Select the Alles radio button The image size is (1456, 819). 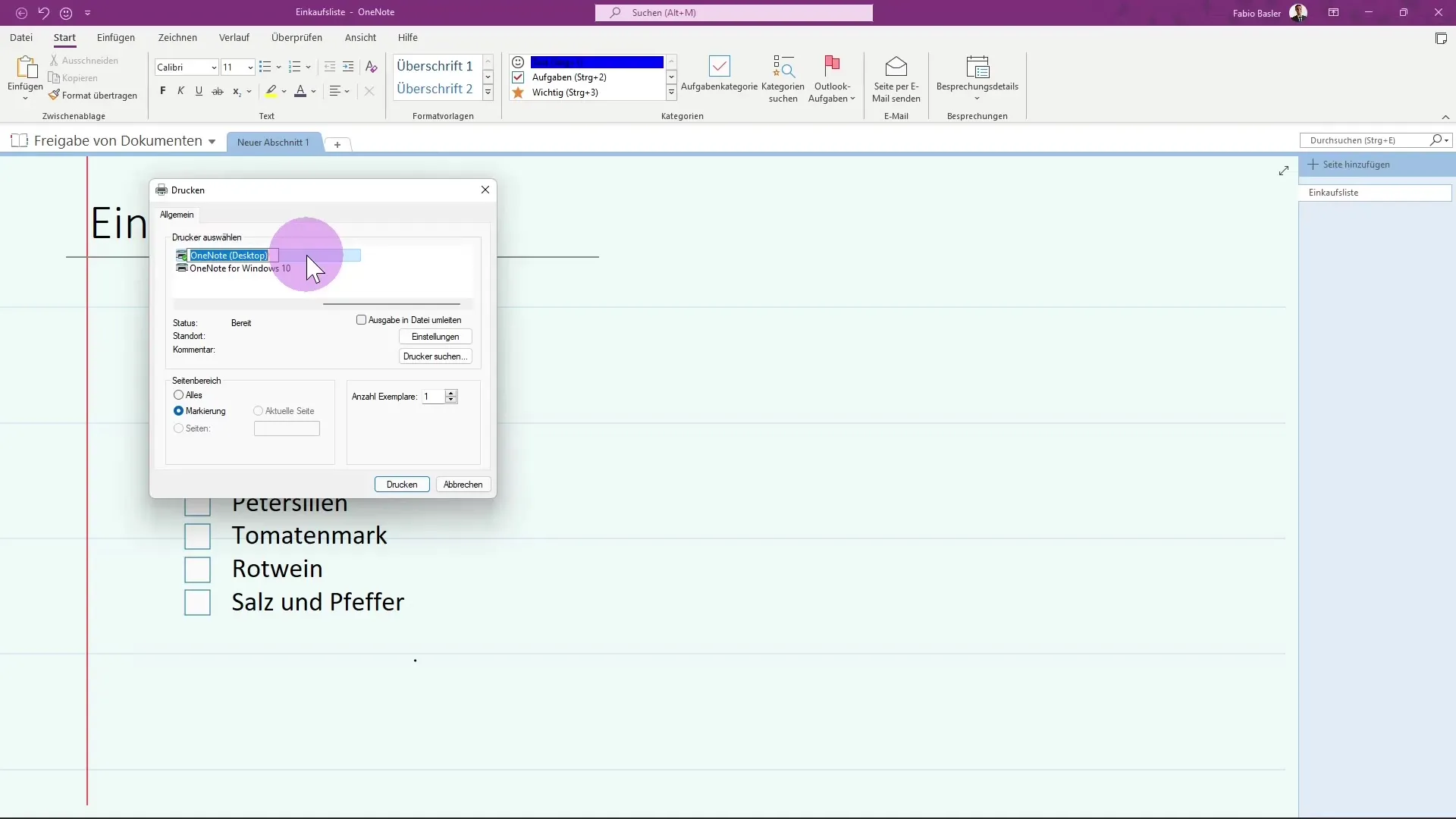pyautogui.click(x=179, y=395)
